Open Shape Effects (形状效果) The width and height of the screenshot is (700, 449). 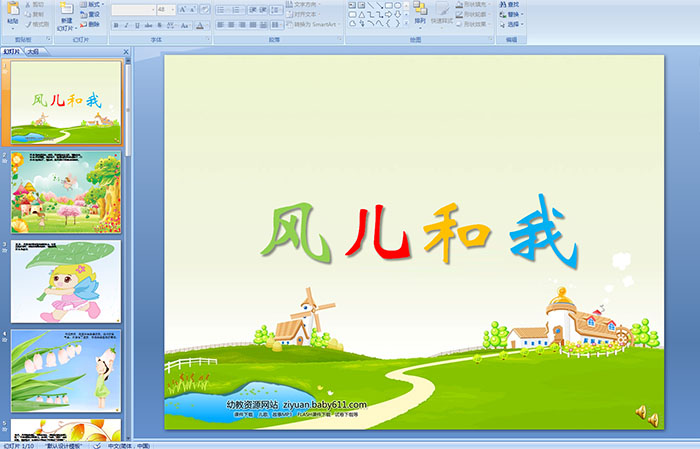[x=474, y=24]
